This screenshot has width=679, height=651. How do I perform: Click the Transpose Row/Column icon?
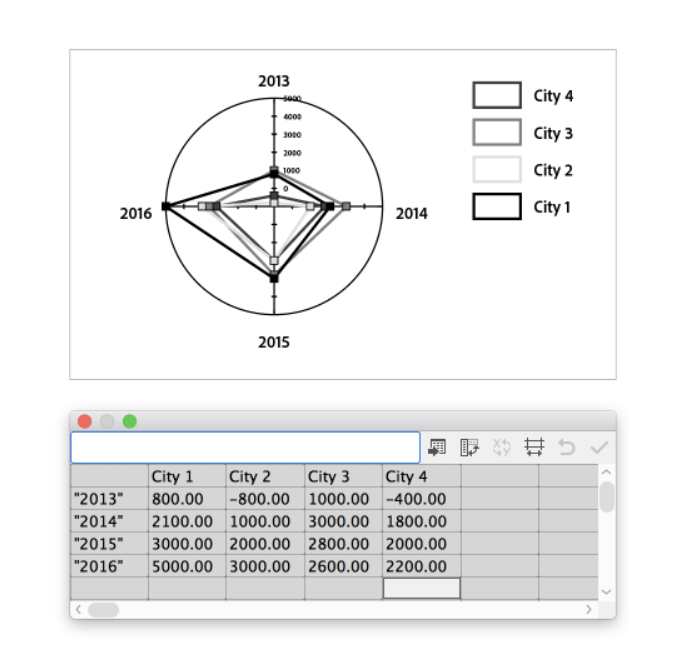click(x=469, y=447)
